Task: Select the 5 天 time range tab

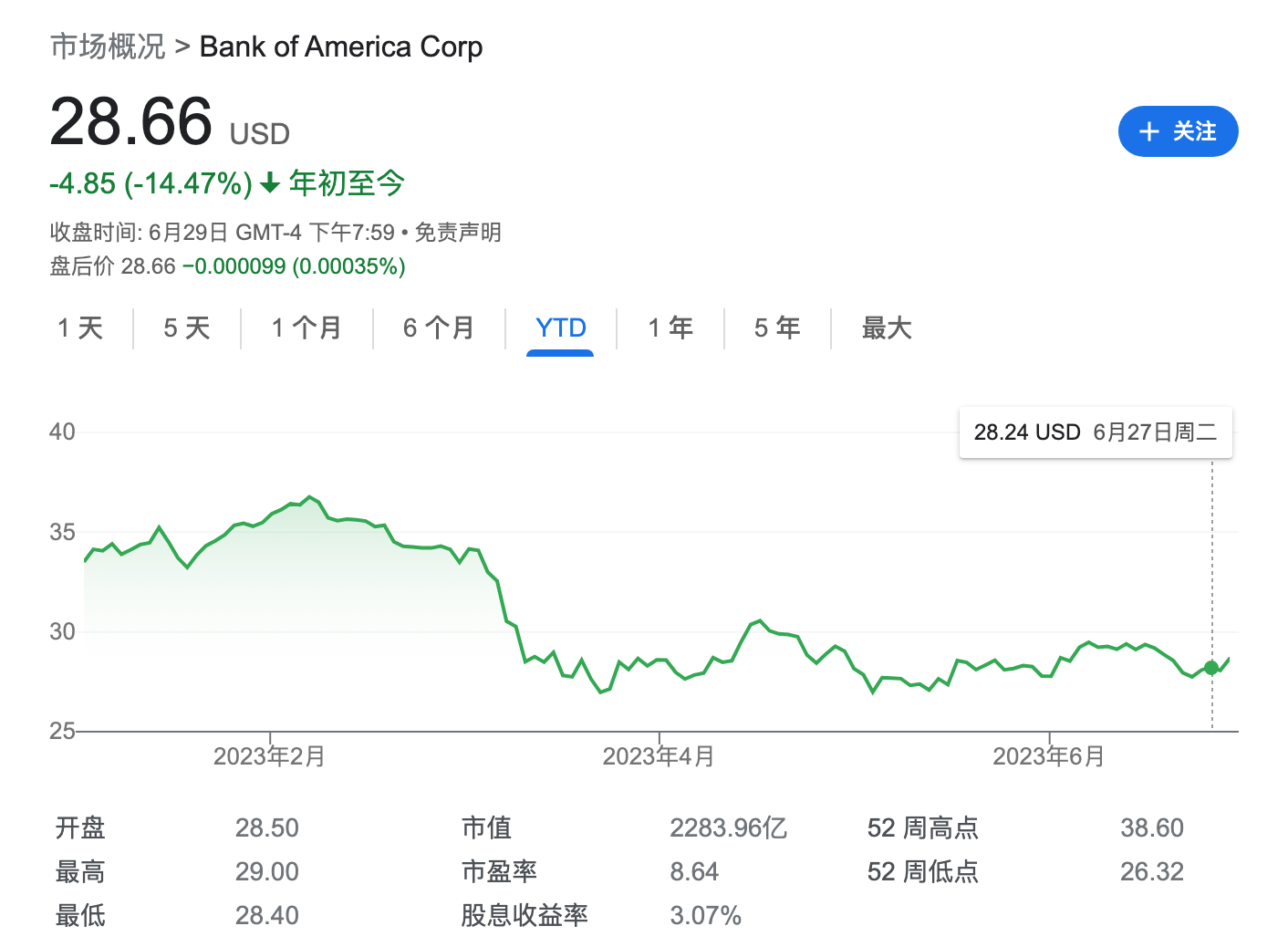Action: [187, 328]
